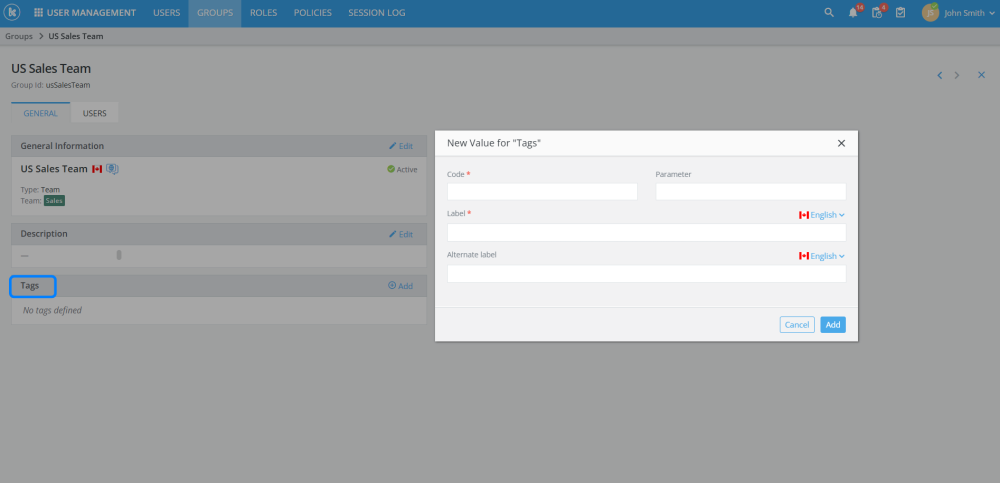Click the app logo in top-left corner
1000x483 pixels.
click(x=12, y=12)
